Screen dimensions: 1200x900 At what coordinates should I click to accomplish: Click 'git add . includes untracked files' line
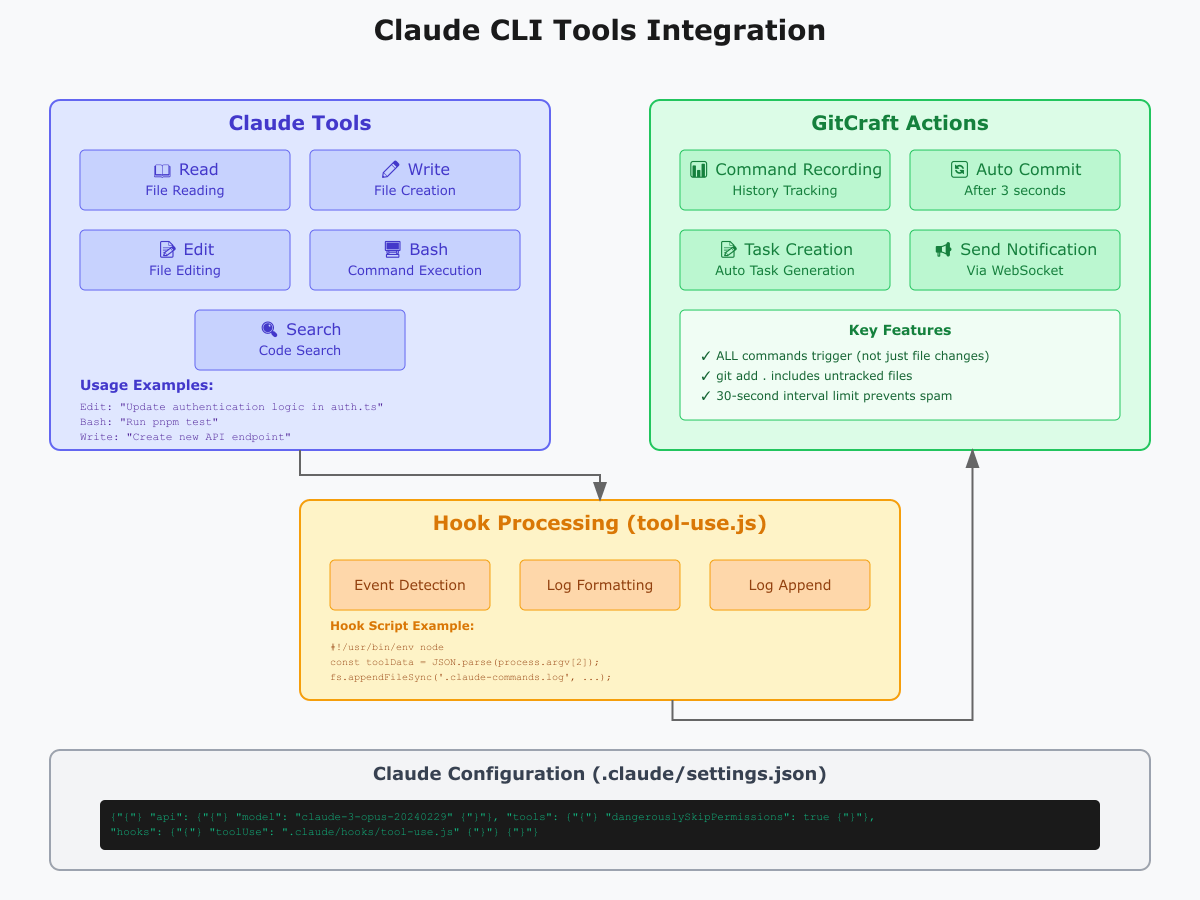coord(806,376)
